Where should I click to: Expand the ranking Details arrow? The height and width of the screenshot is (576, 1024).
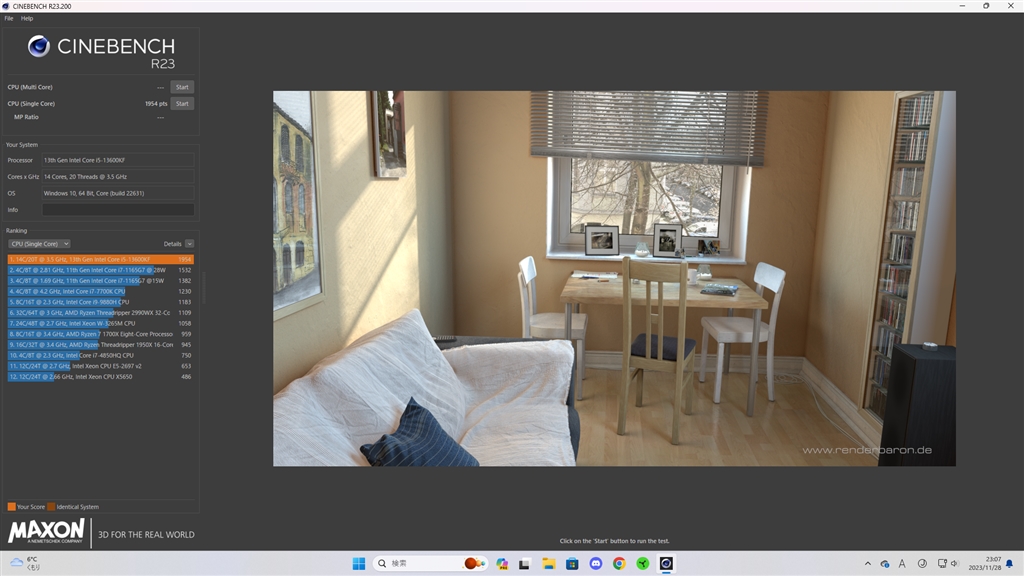189,244
